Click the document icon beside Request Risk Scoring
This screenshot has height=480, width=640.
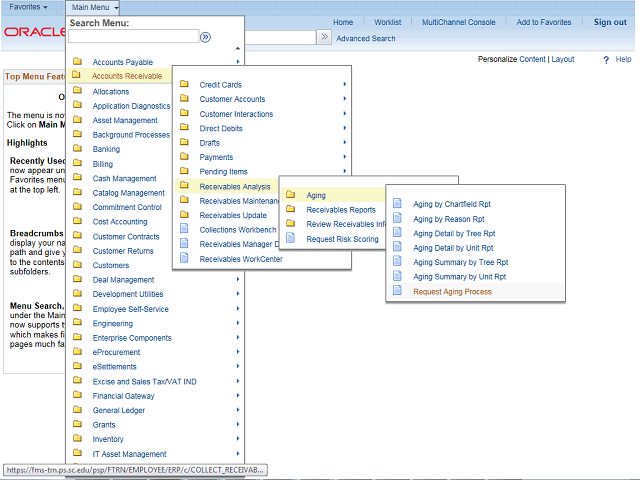coord(291,239)
